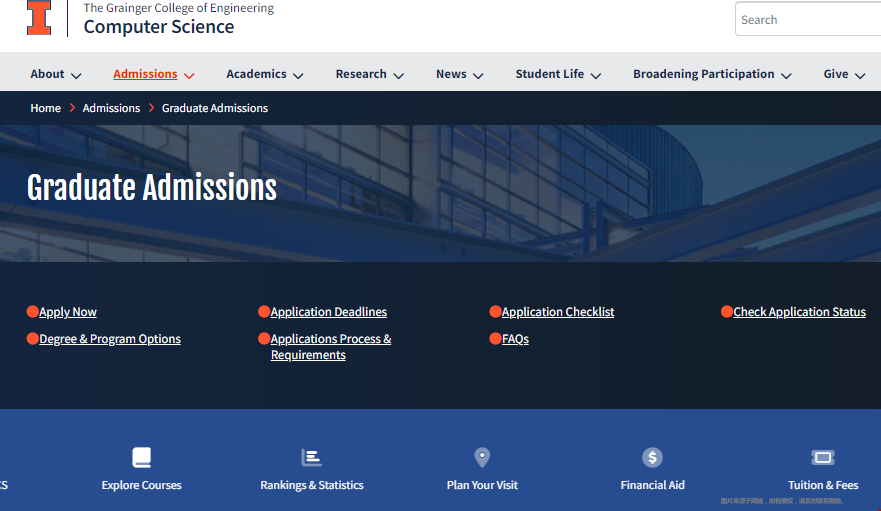Go to Degree & Program Options
The image size is (881, 511).
[110, 339]
